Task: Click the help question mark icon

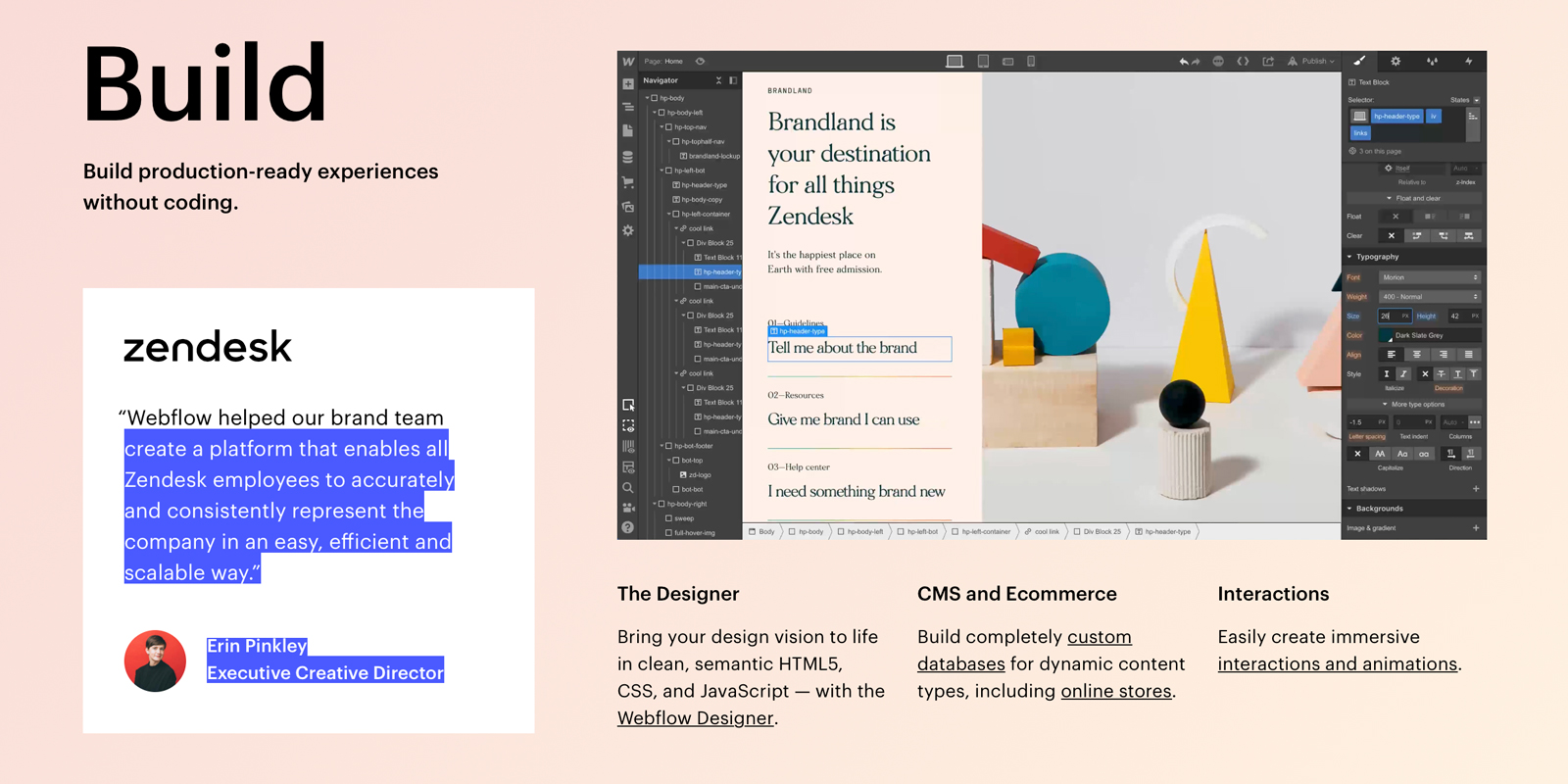Action: [x=628, y=527]
